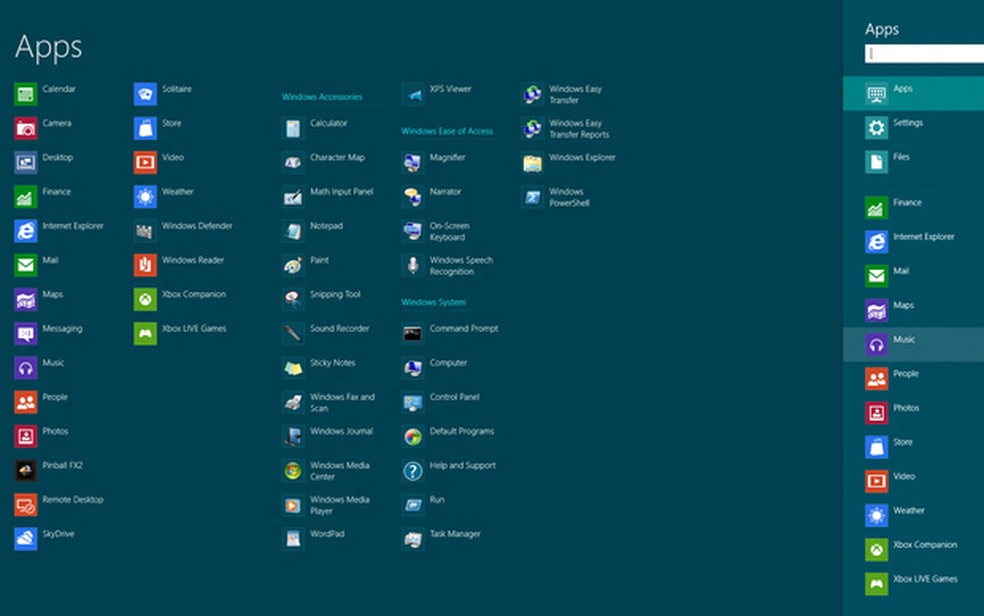
Task: Open Messaging app icon
Action: point(26,334)
